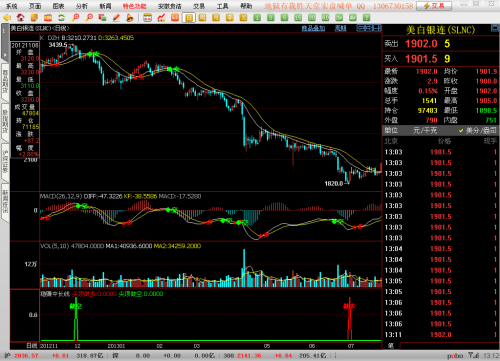Screen dimensions: 500x361
Task: Click the yellow back arrow toolbar icon
Action: click(x=7, y=18)
